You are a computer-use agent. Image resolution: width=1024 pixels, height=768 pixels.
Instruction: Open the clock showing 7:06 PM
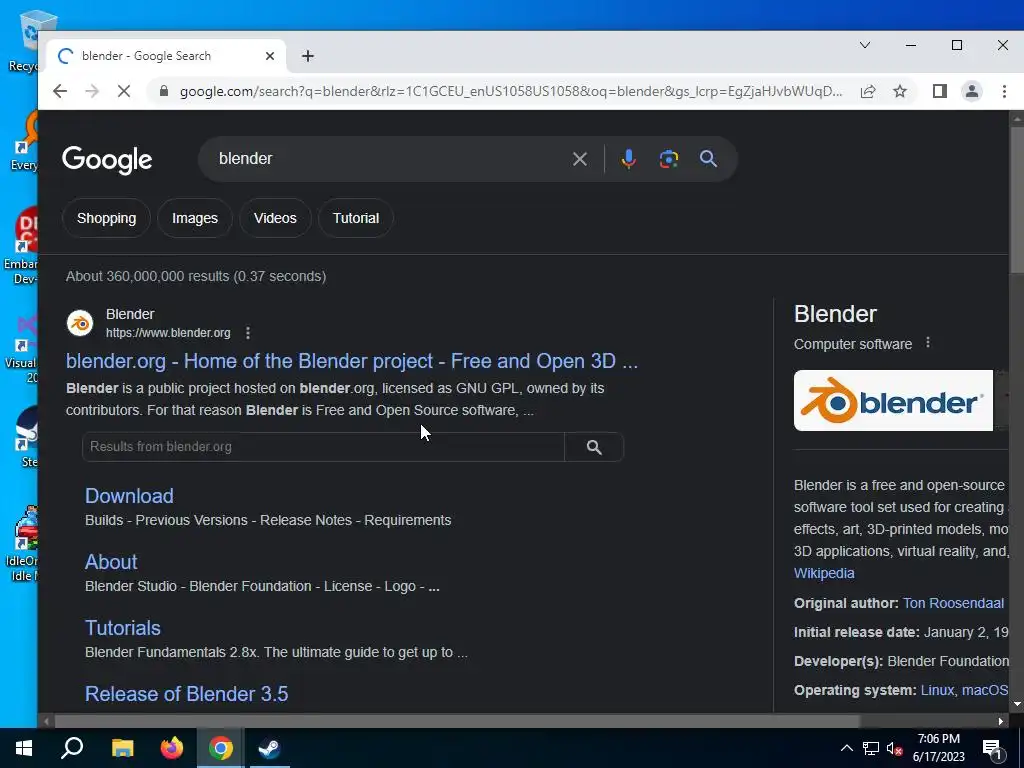[938, 748]
